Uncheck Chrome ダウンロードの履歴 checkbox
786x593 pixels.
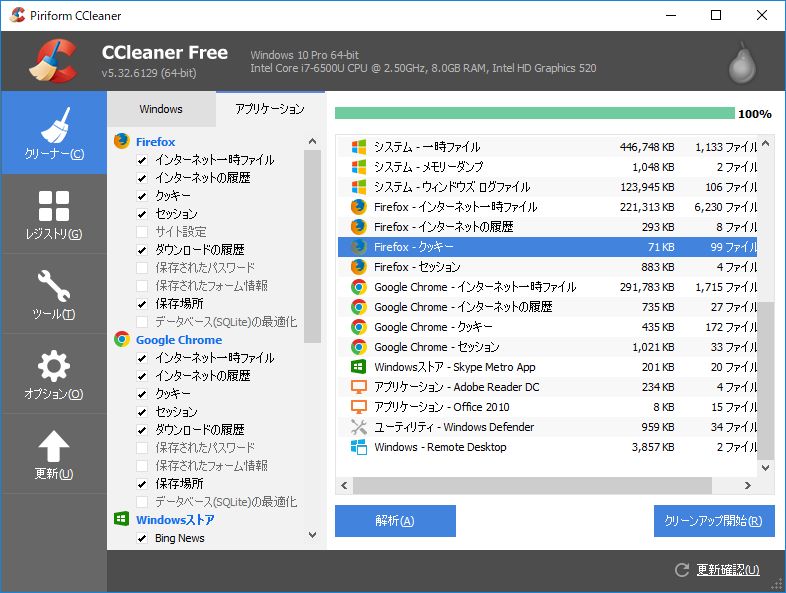coord(142,430)
